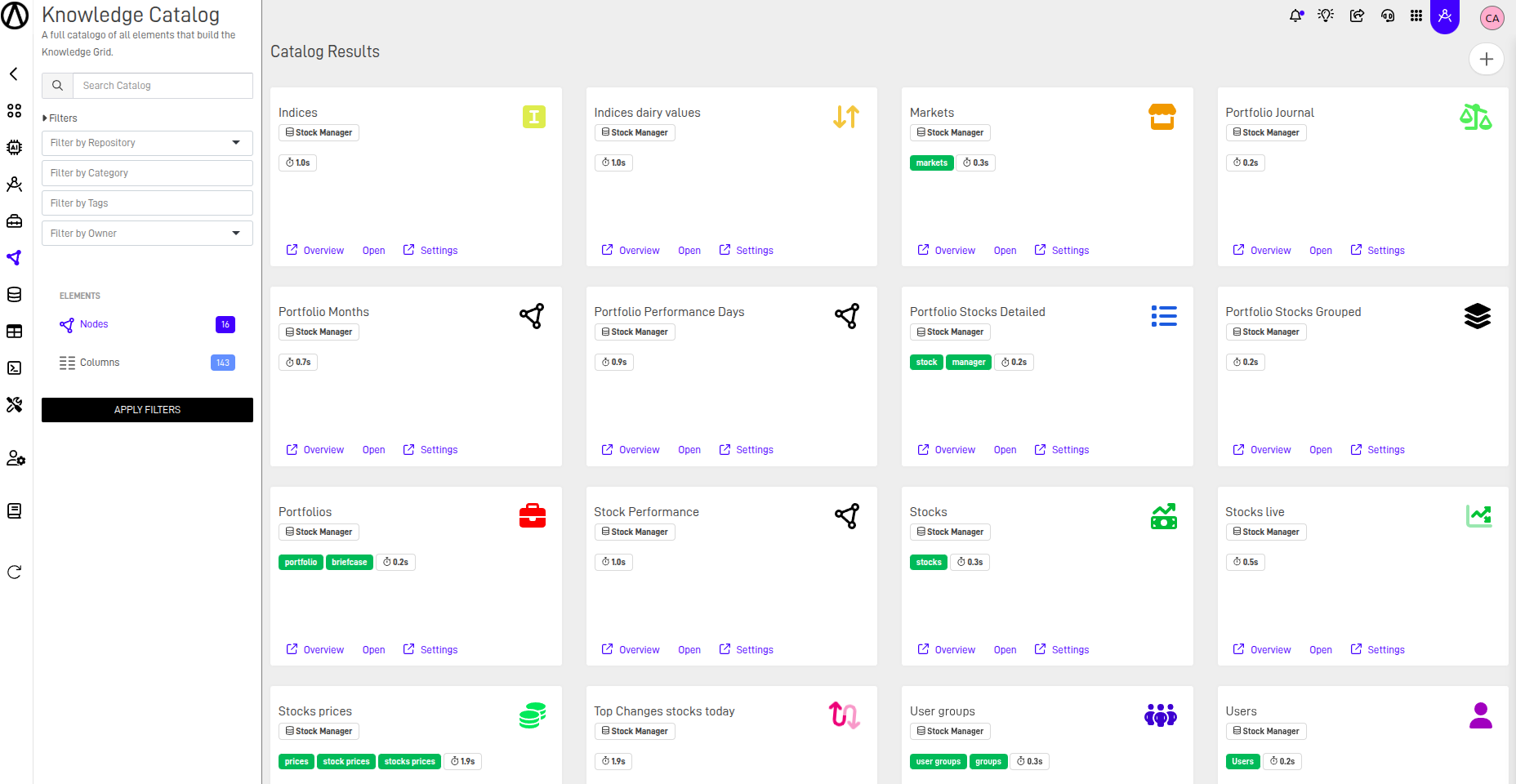This screenshot has height=784, width=1516.
Task: Click the Filter by Category field
Action: [x=147, y=173]
